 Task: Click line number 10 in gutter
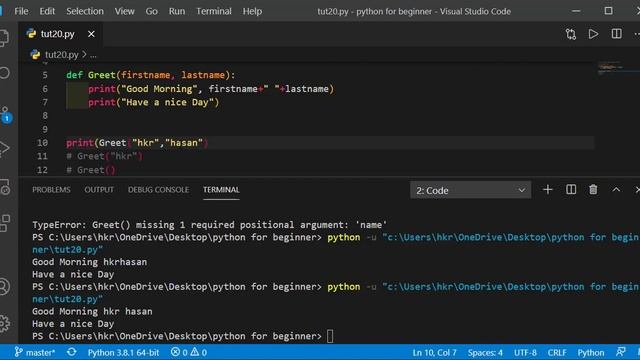42,143
